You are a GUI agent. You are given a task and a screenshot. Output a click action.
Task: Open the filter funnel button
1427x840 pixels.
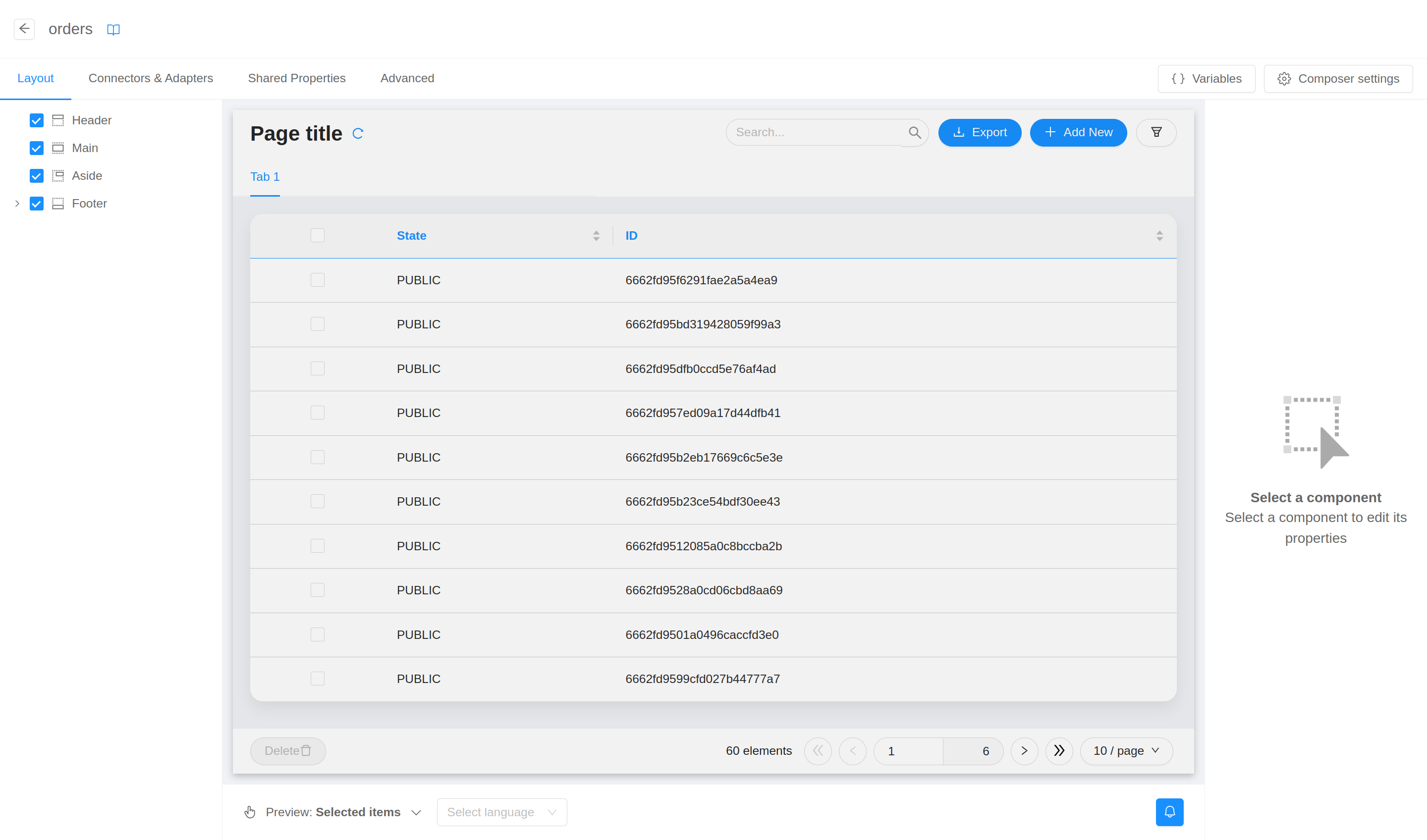pyautogui.click(x=1156, y=132)
